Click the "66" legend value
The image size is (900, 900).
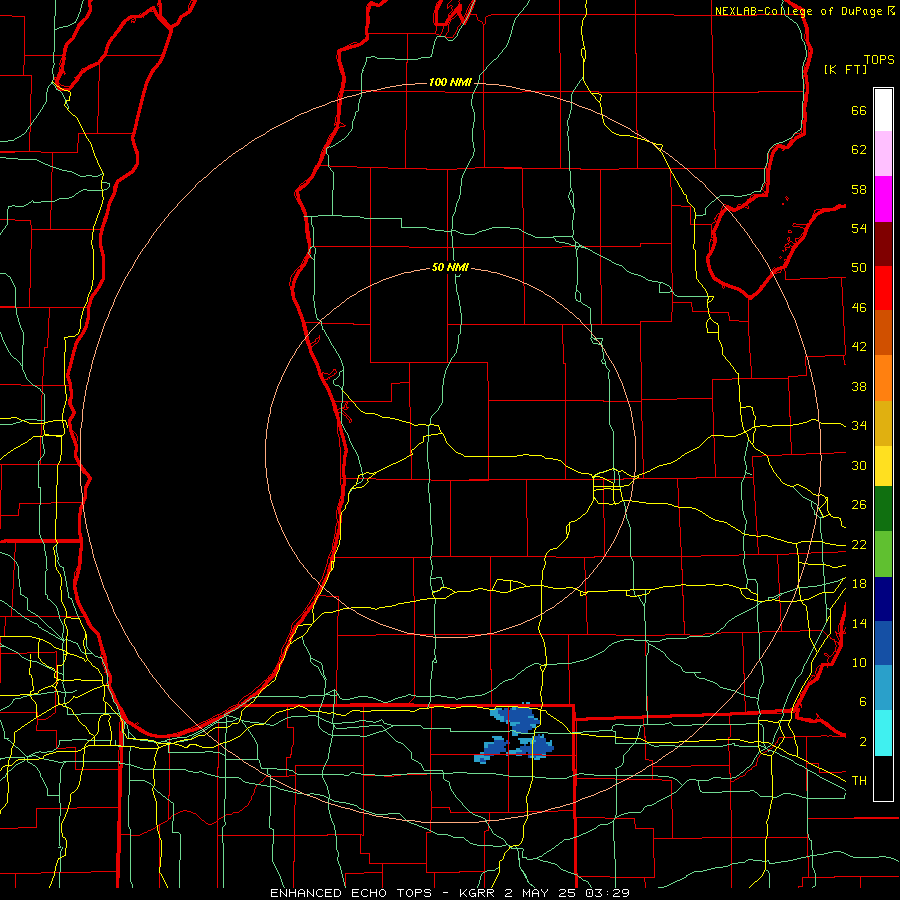[859, 110]
